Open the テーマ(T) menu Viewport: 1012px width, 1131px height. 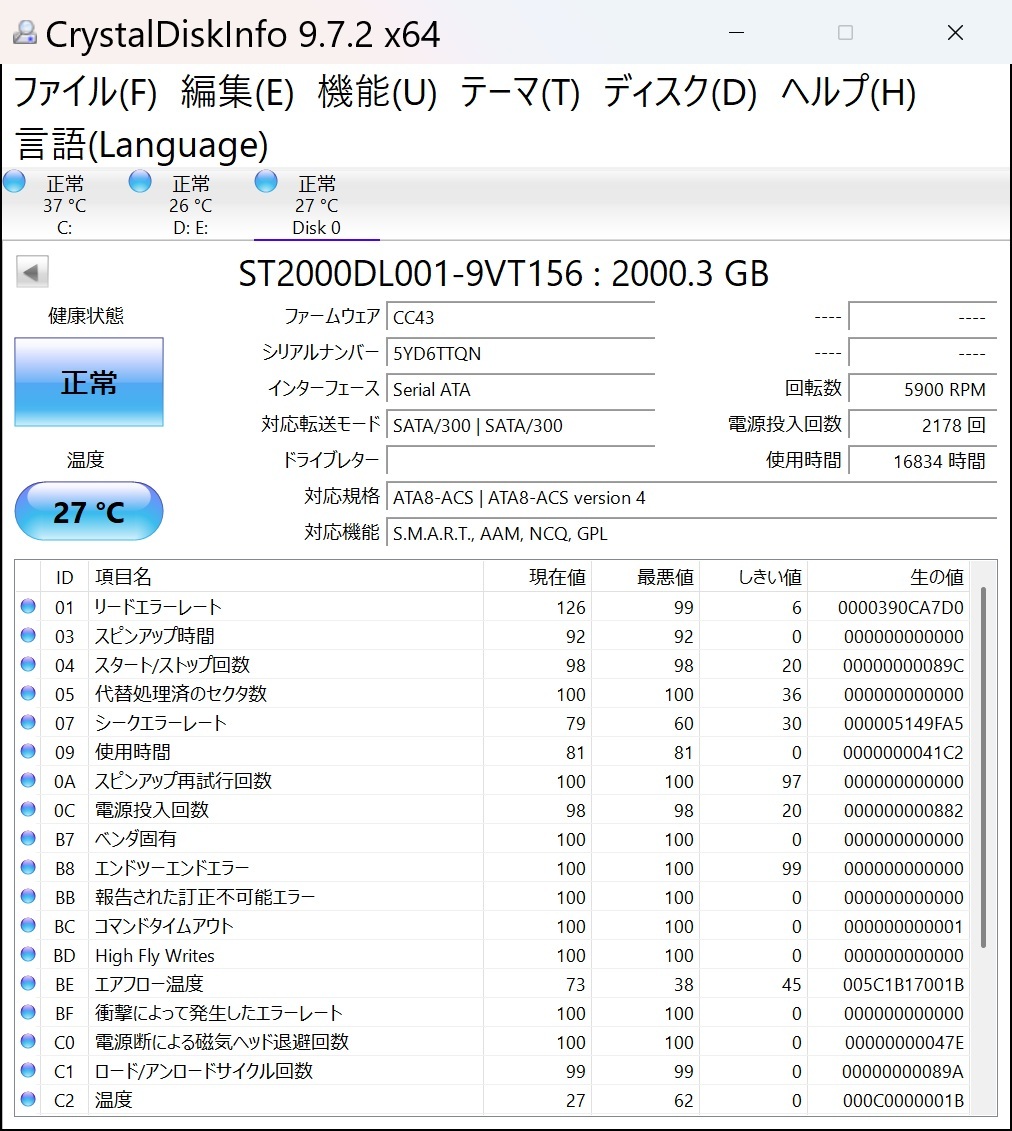click(519, 92)
